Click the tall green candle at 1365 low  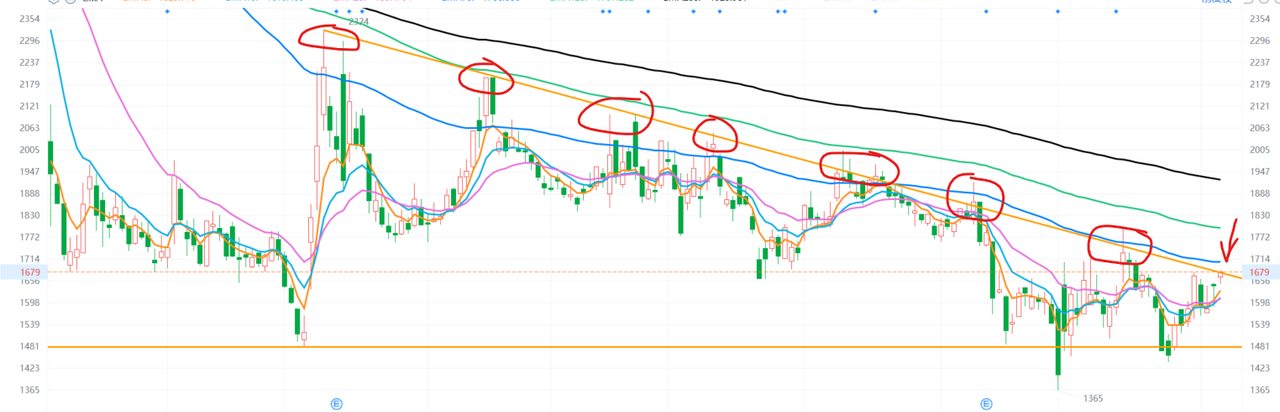1058,339
